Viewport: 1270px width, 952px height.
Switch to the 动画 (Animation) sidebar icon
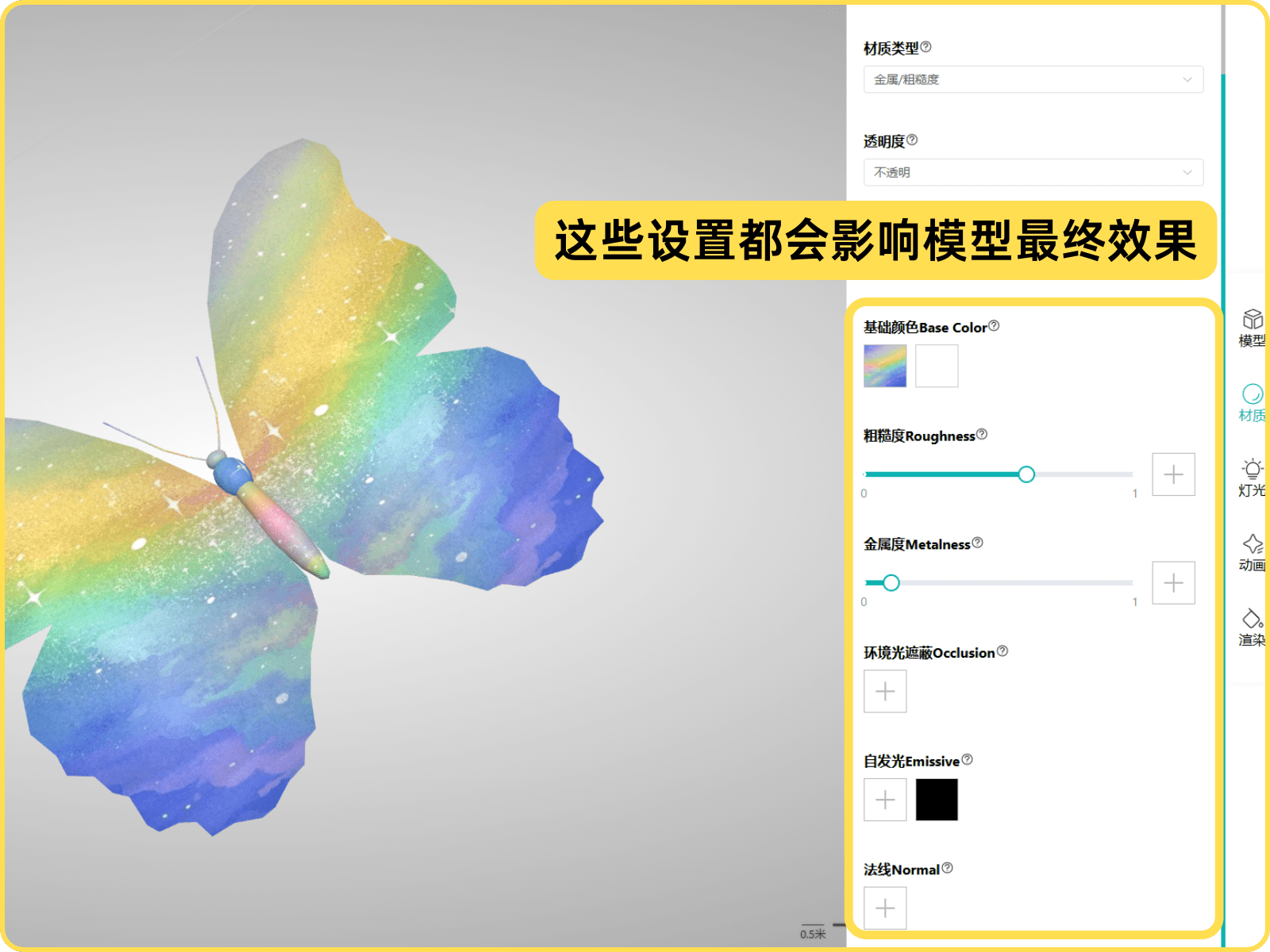pos(1253,552)
